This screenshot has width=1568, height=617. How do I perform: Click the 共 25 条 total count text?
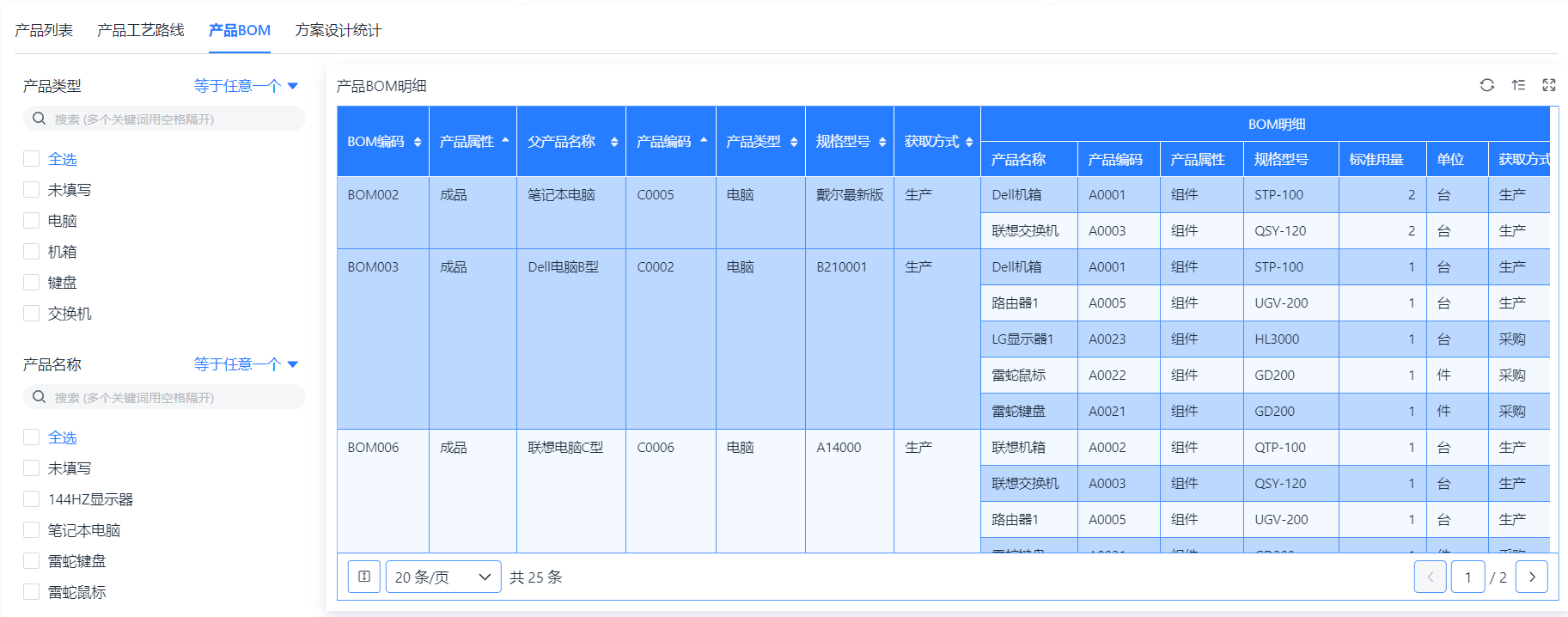coord(536,577)
